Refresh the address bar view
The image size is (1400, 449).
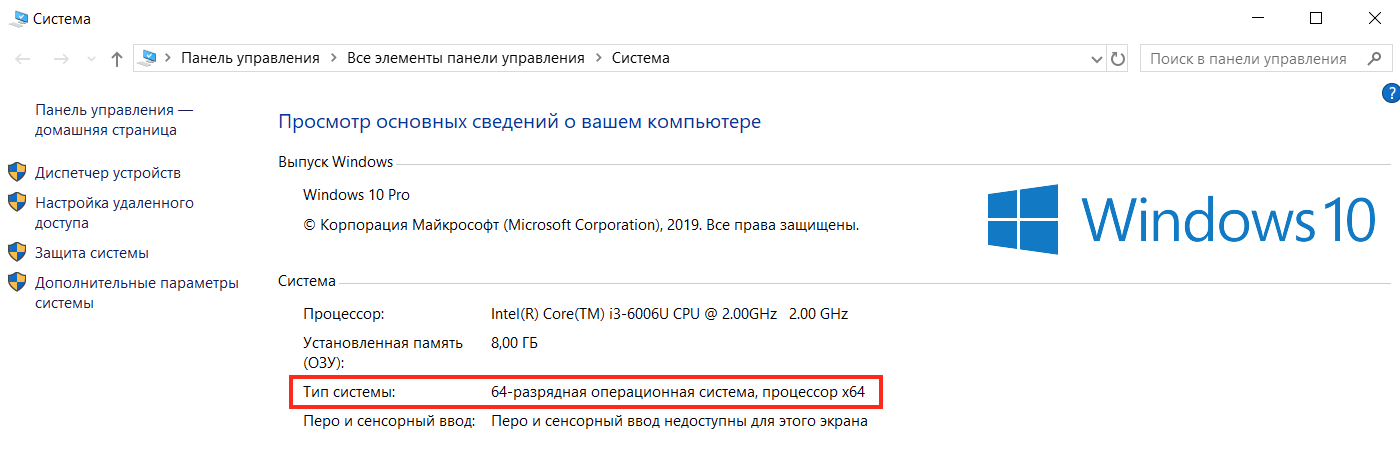[1119, 59]
